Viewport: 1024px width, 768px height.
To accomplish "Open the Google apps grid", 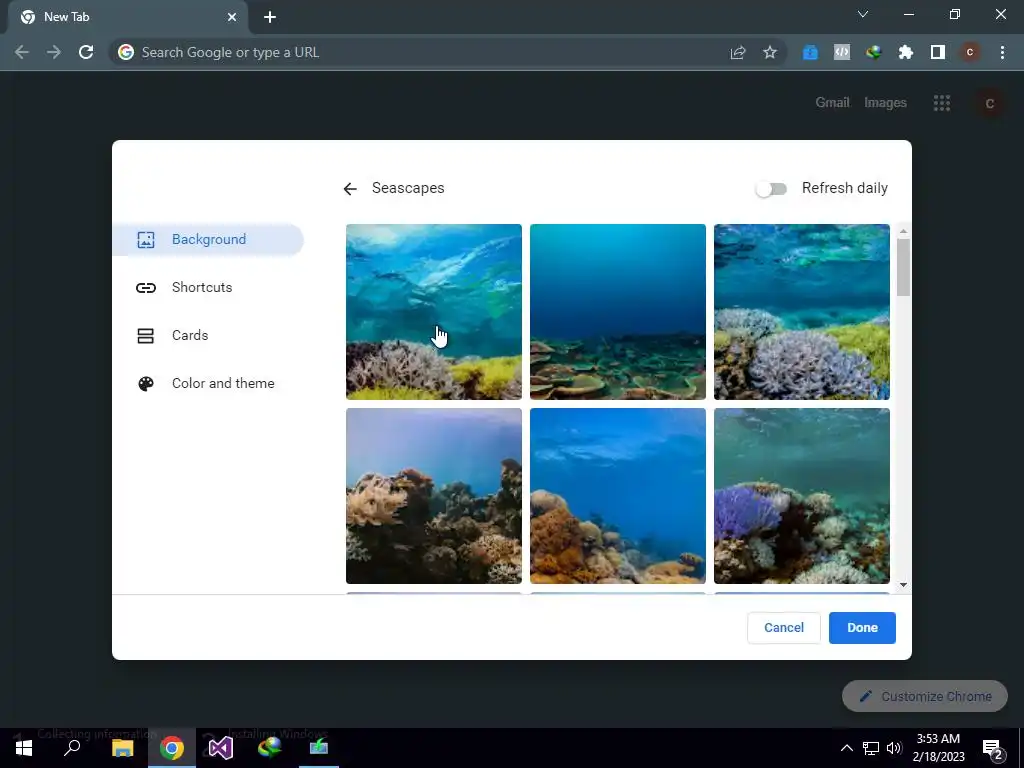I will tap(942, 103).
